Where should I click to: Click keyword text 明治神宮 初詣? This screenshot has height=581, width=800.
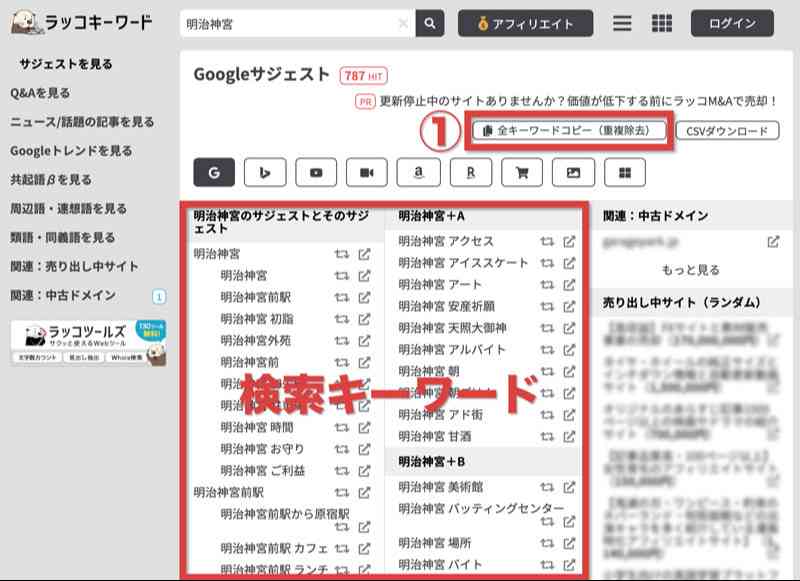[x=257, y=319]
